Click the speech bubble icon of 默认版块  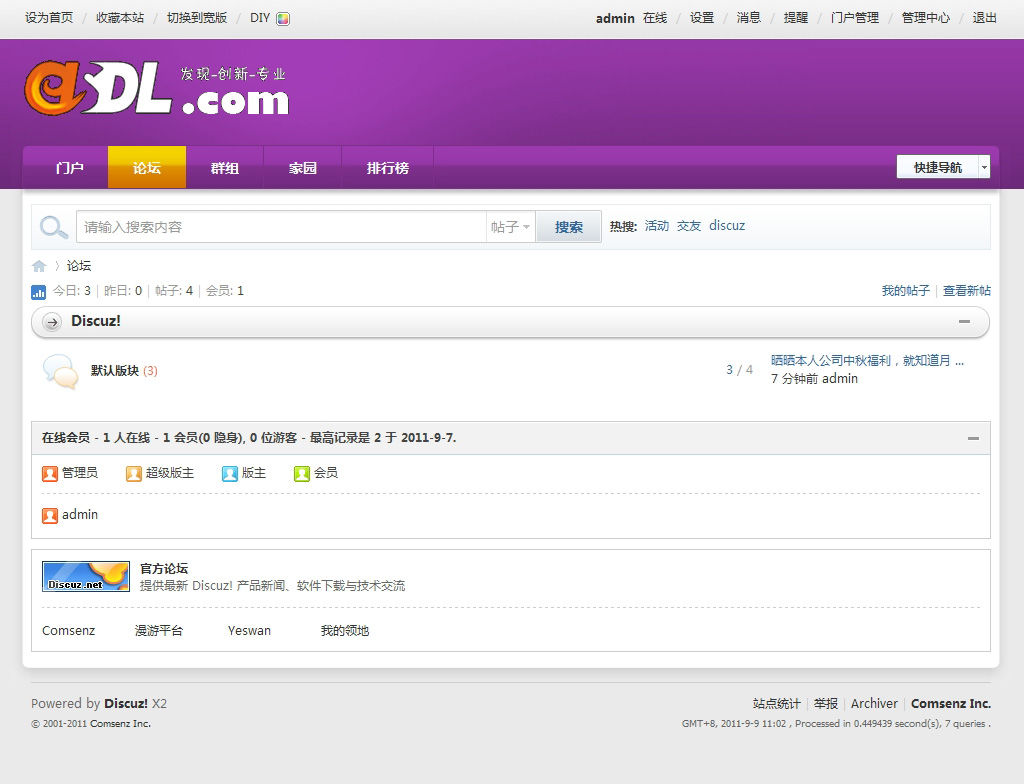pos(60,372)
